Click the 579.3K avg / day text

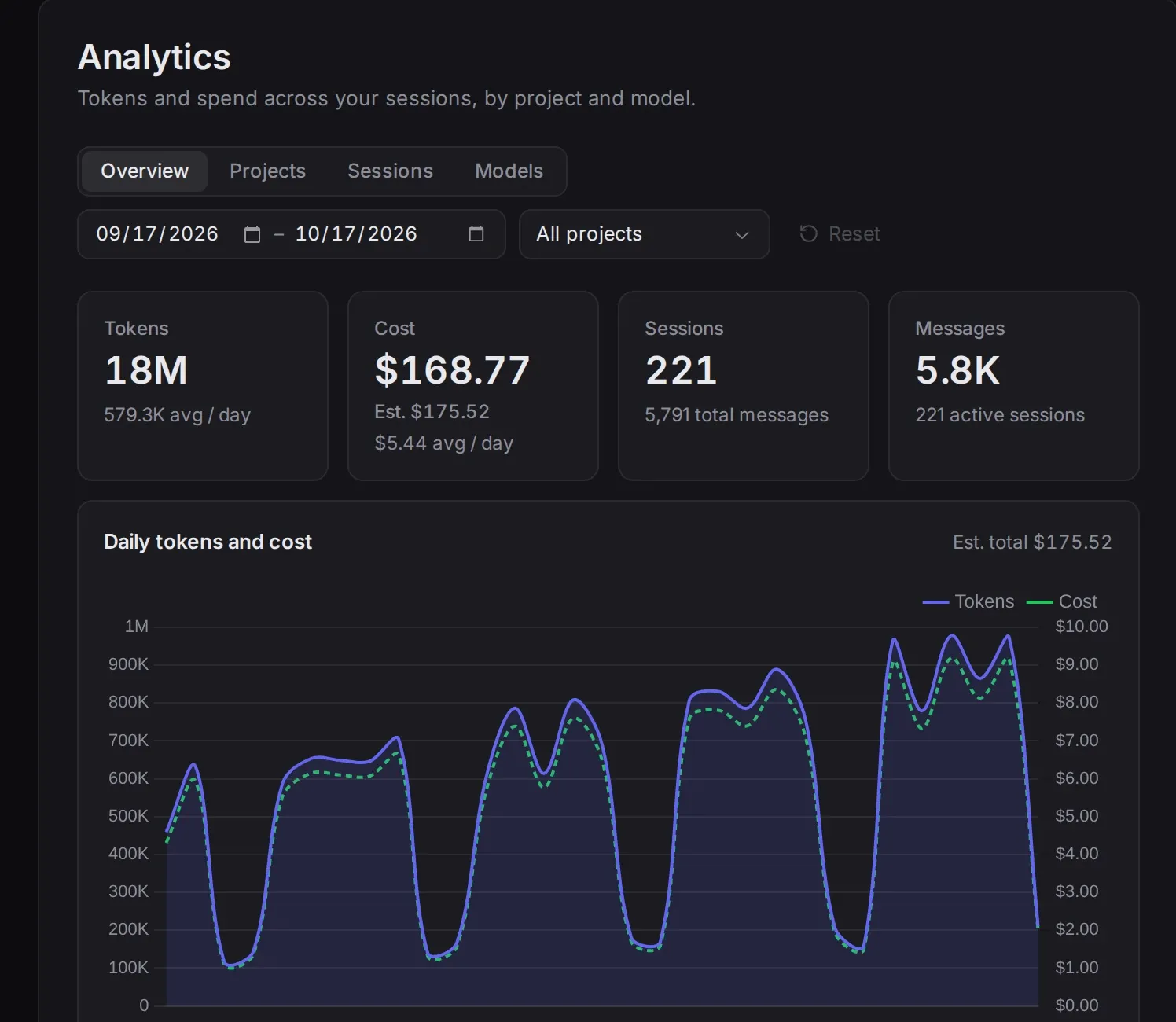177,415
